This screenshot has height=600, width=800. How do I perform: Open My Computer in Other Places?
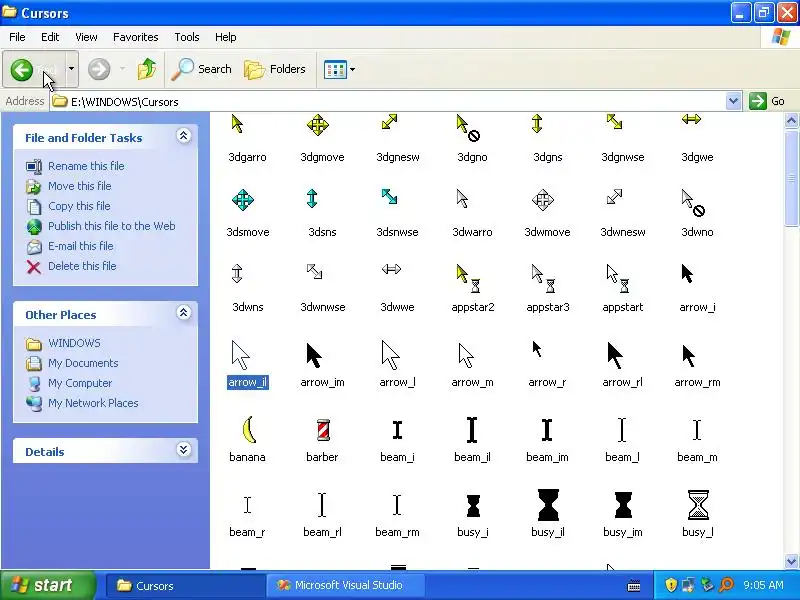[80, 383]
